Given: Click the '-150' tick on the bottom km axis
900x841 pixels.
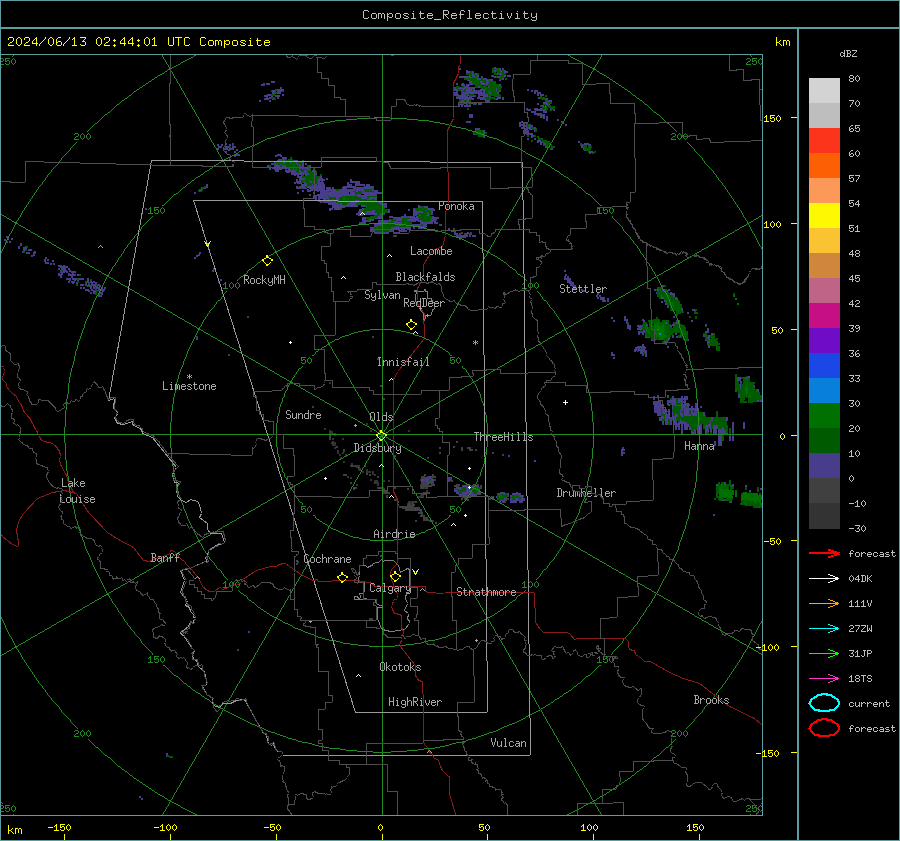Looking at the screenshot, I should tap(59, 827).
